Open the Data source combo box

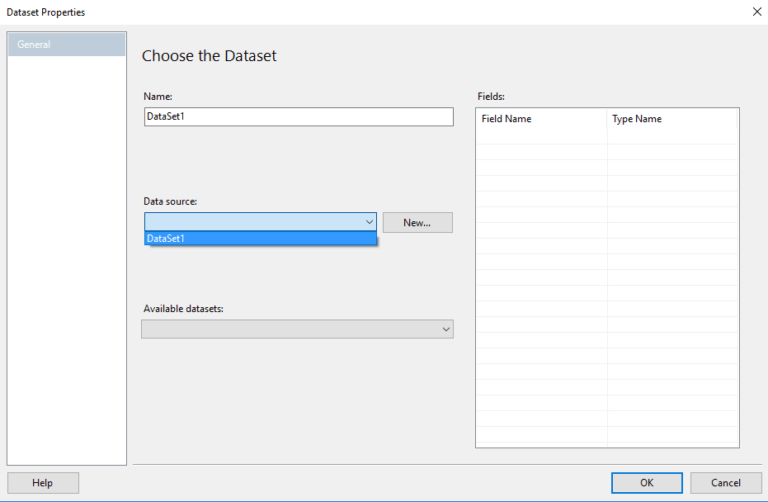[260, 222]
